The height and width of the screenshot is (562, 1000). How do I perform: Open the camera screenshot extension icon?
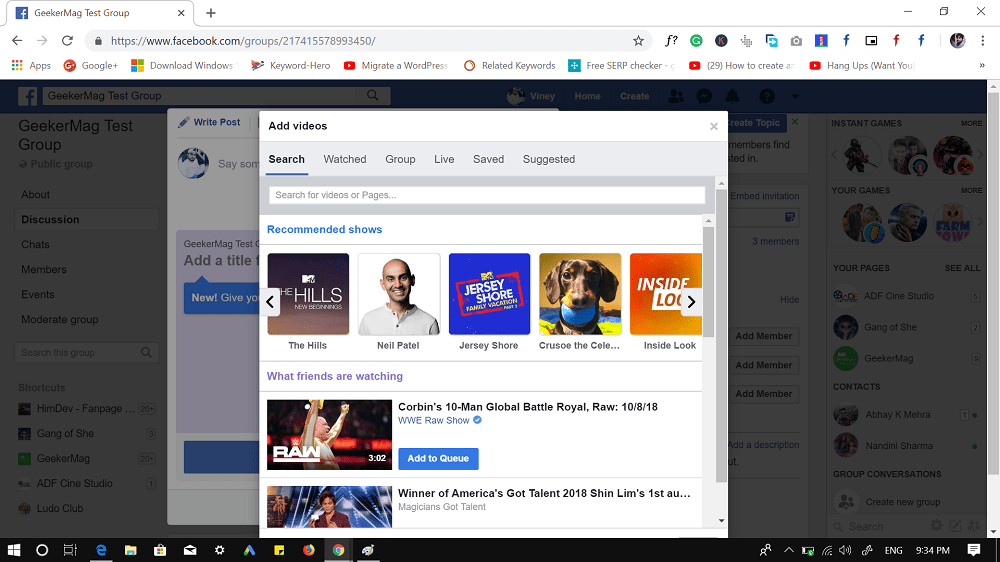point(796,41)
